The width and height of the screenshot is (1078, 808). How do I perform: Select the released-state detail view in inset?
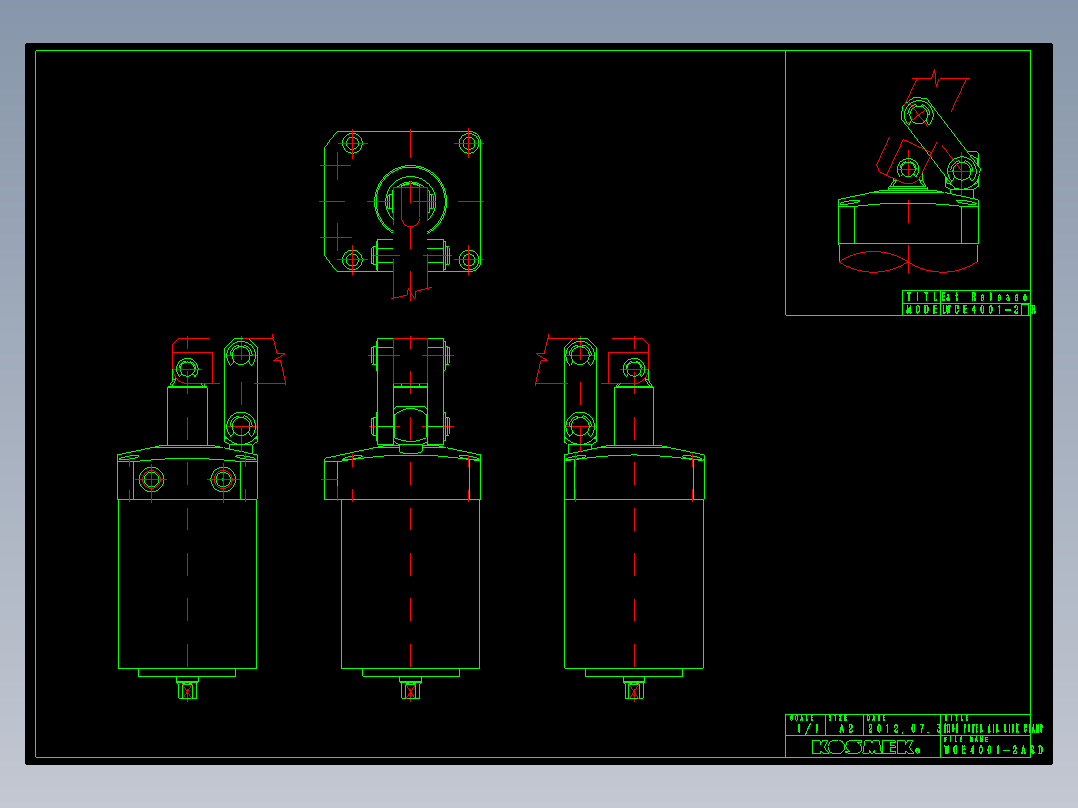[909, 172]
